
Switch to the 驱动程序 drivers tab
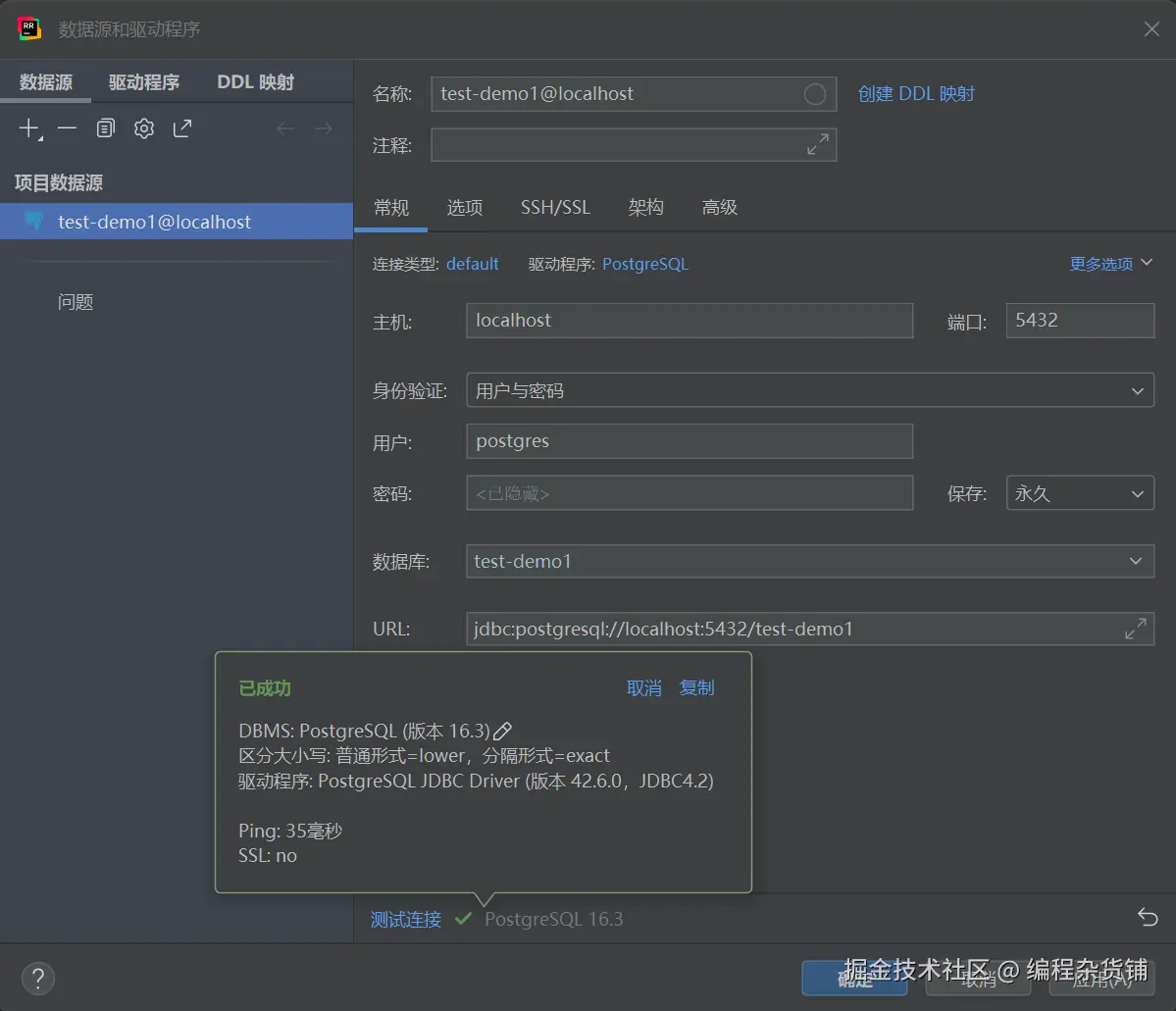click(x=144, y=81)
